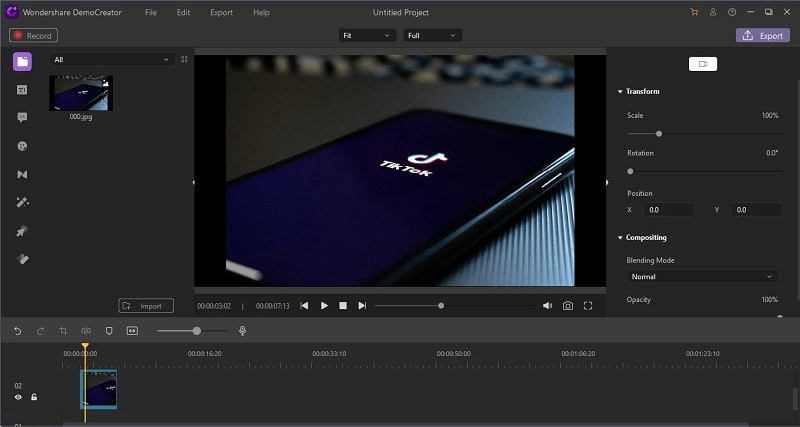Screen dimensions: 800x427
Task: Click the yellow playhead marker
Action: [x=85, y=347]
